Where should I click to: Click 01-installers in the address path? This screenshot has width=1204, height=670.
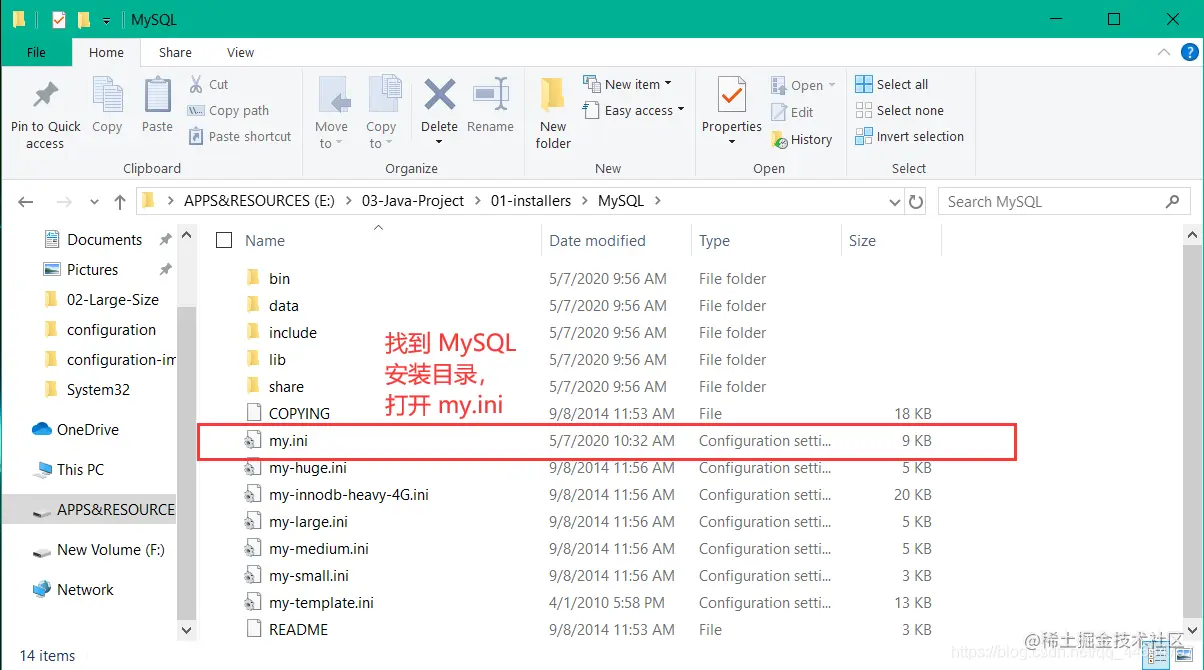pos(530,201)
